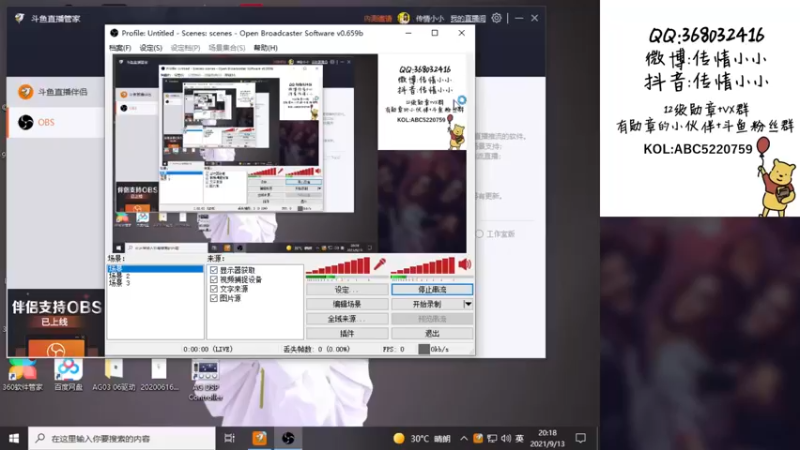Image resolution: width=800 pixels, height=450 pixels.
Task: Toggle the 视频捕捉设备 source checkbox
Action: [214, 279]
